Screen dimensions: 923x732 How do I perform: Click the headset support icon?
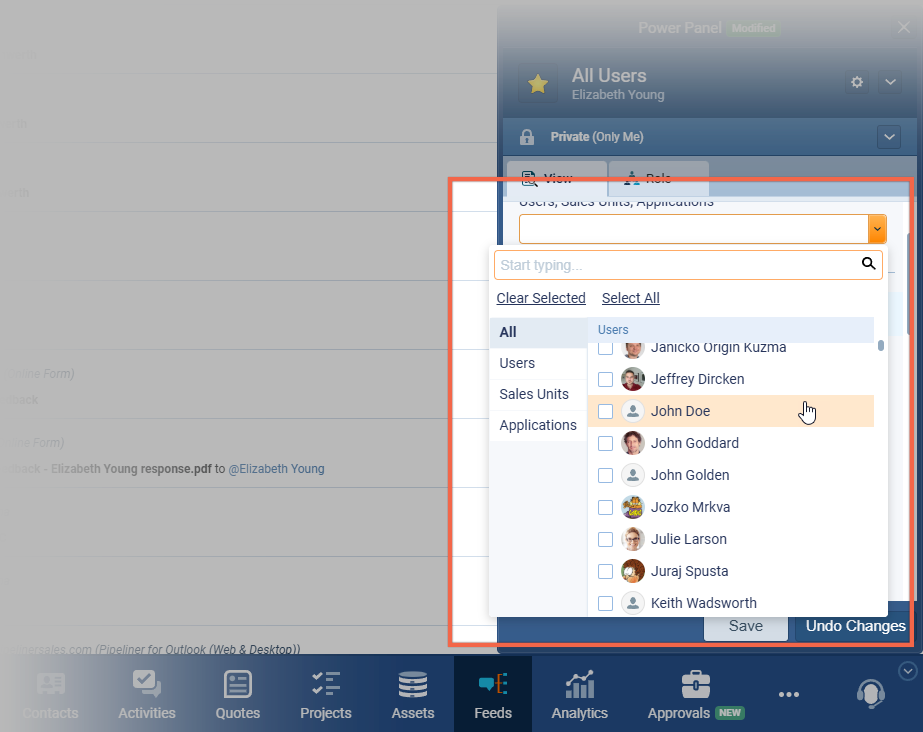(x=871, y=694)
